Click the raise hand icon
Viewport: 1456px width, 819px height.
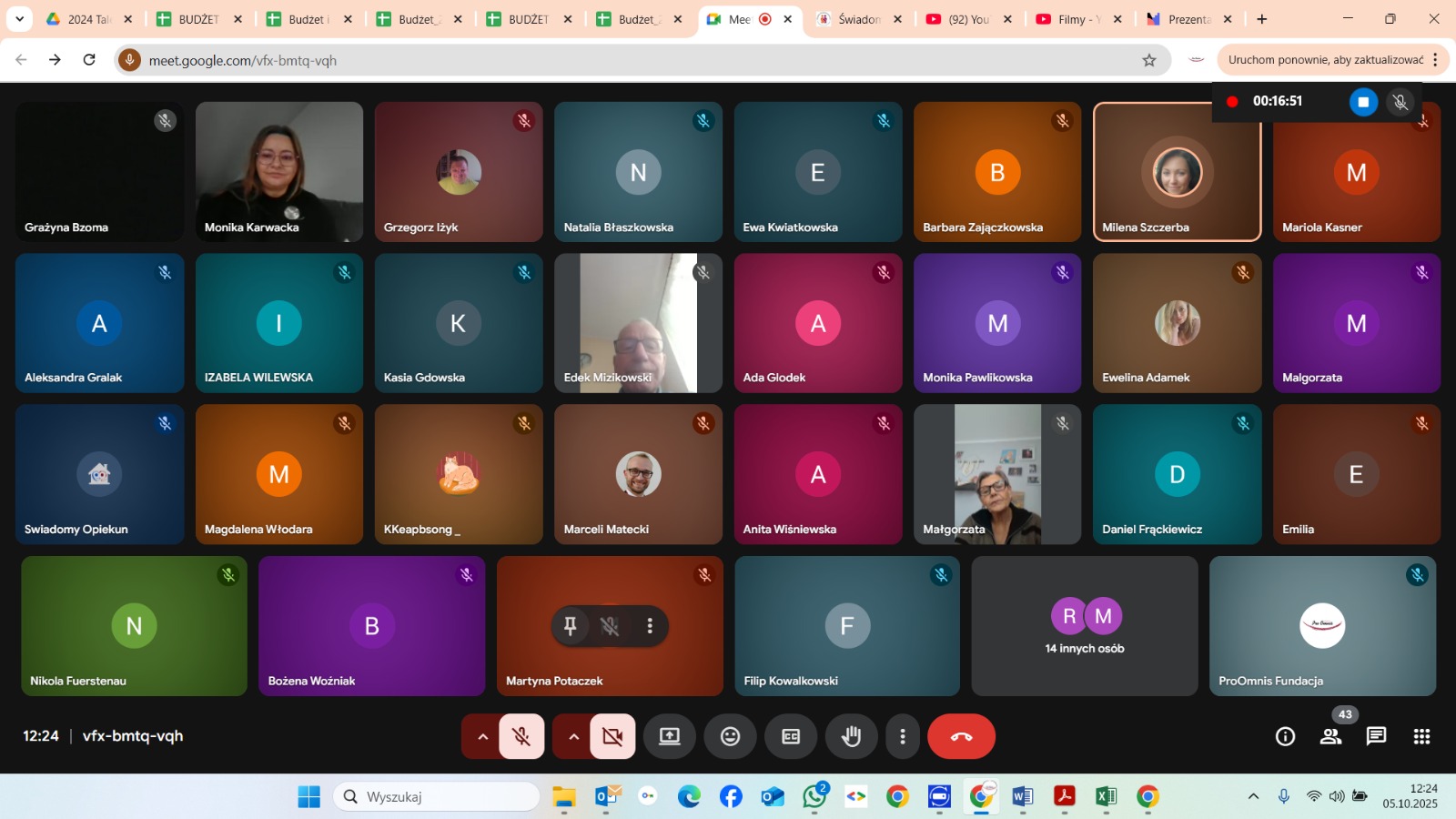pyautogui.click(x=851, y=736)
